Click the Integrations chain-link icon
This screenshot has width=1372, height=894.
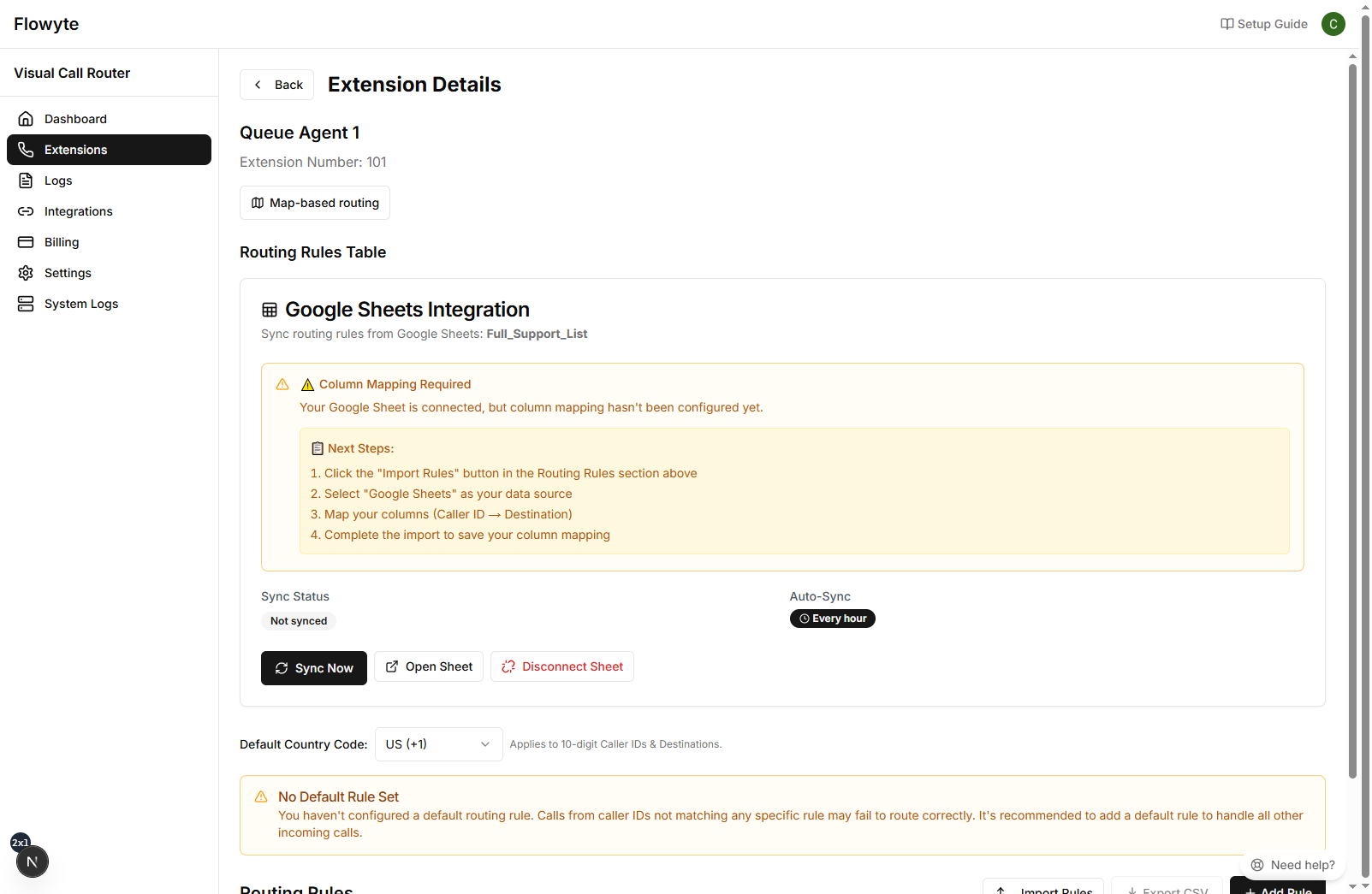(x=27, y=210)
